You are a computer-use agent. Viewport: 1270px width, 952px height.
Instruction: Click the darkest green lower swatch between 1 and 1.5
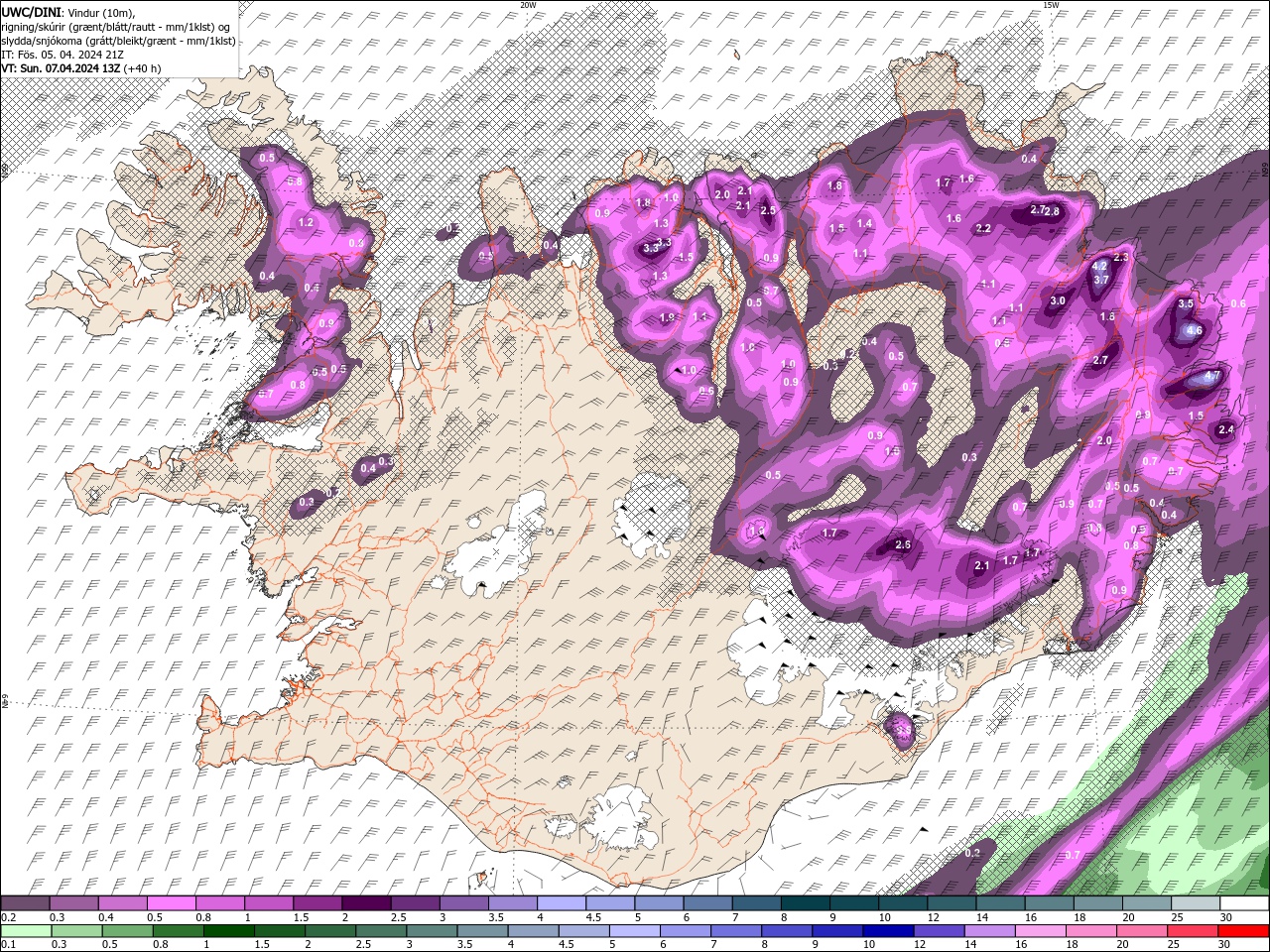pyautogui.click(x=228, y=932)
